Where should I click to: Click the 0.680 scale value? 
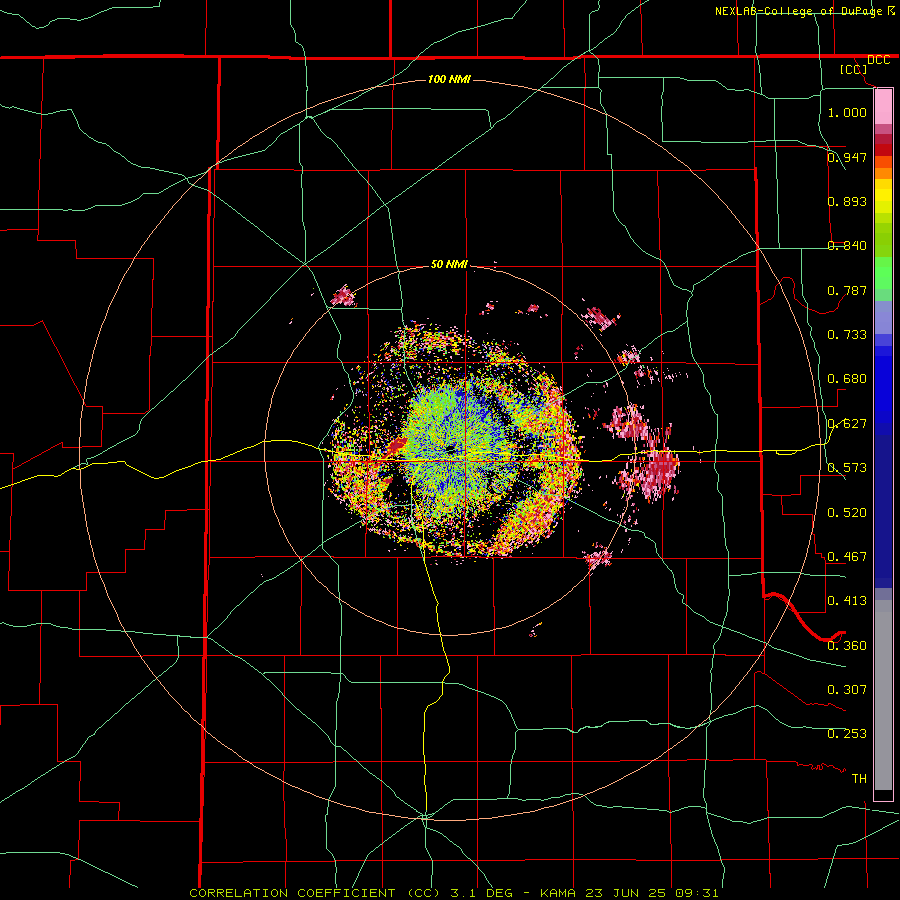[x=847, y=378]
